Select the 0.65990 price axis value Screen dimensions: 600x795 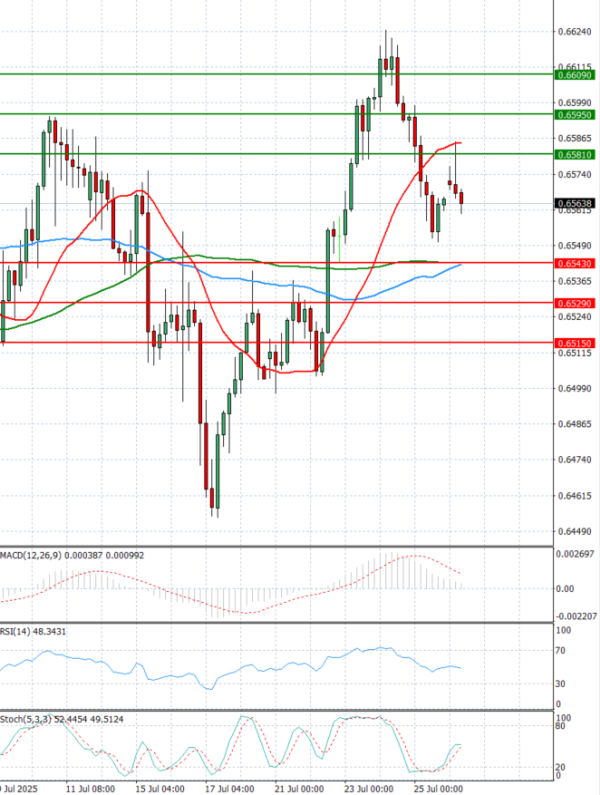coord(575,102)
